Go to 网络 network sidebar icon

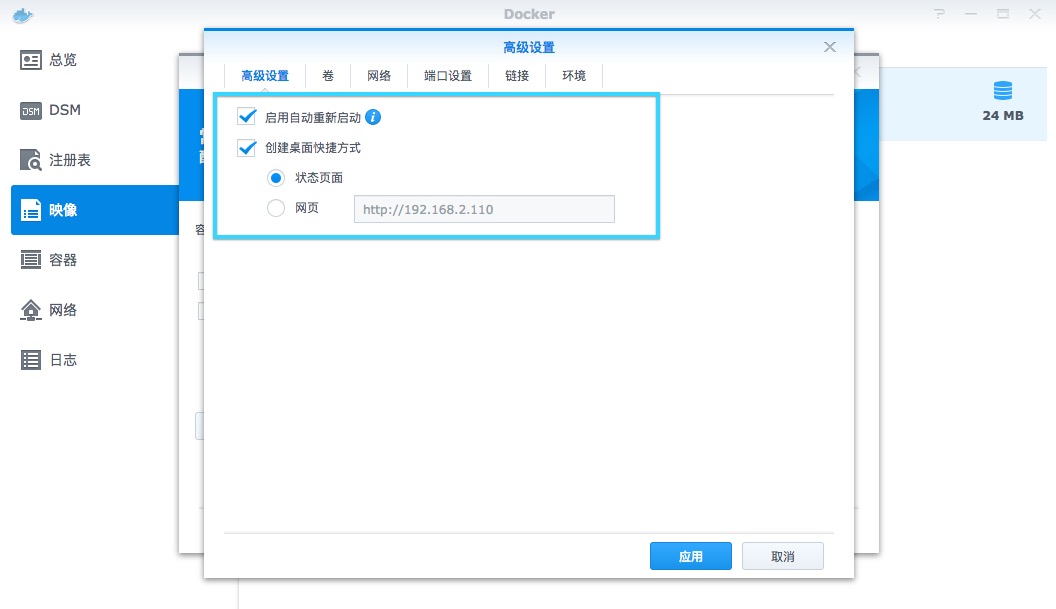[x=31, y=310]
